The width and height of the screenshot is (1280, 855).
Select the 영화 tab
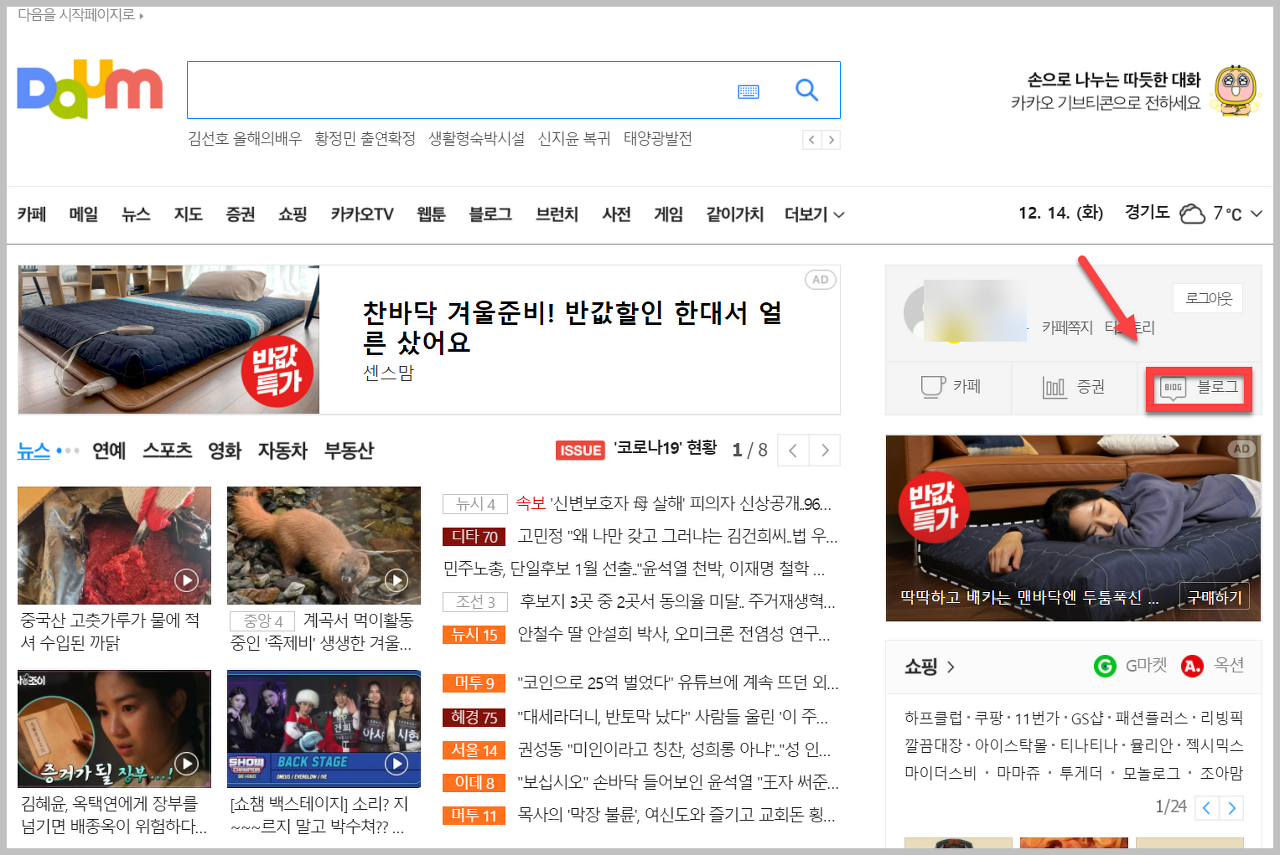tap(225, 450)
